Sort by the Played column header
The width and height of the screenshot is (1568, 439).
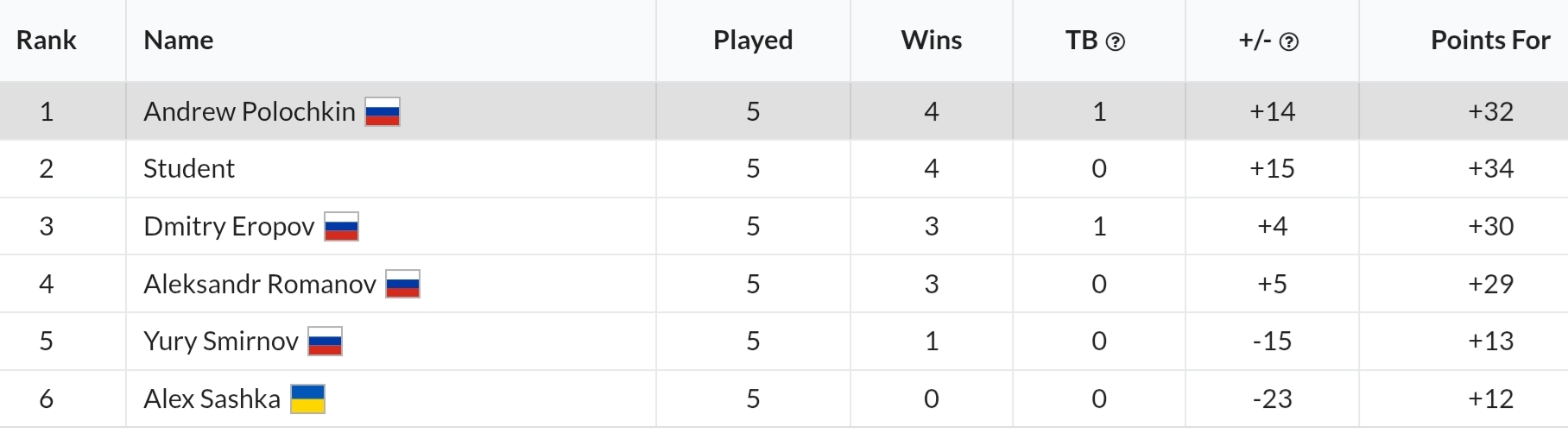click(753, 41)
